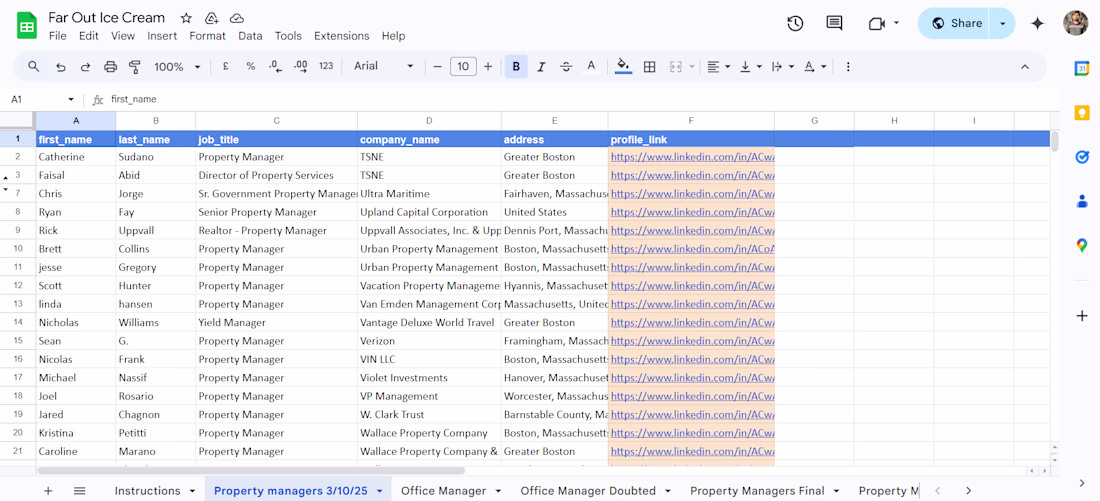Decrease the font size

pyautogui.click(x=438, y=67)
